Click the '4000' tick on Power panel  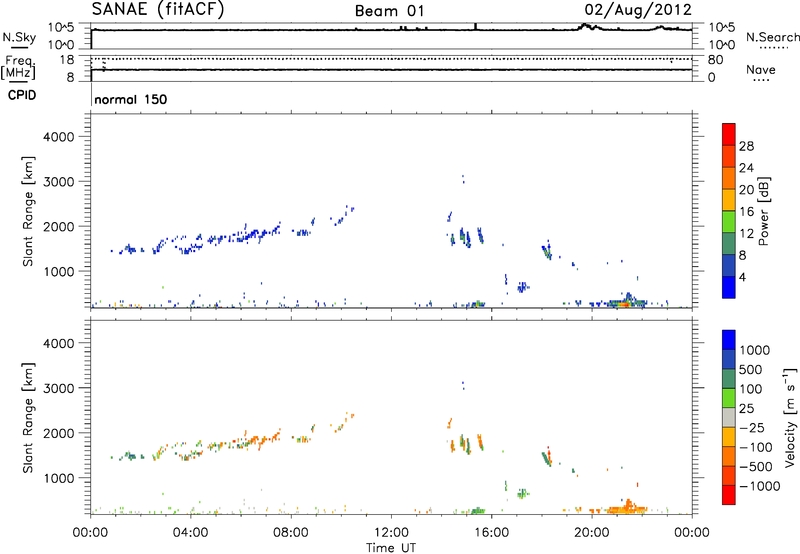(58, 137)
